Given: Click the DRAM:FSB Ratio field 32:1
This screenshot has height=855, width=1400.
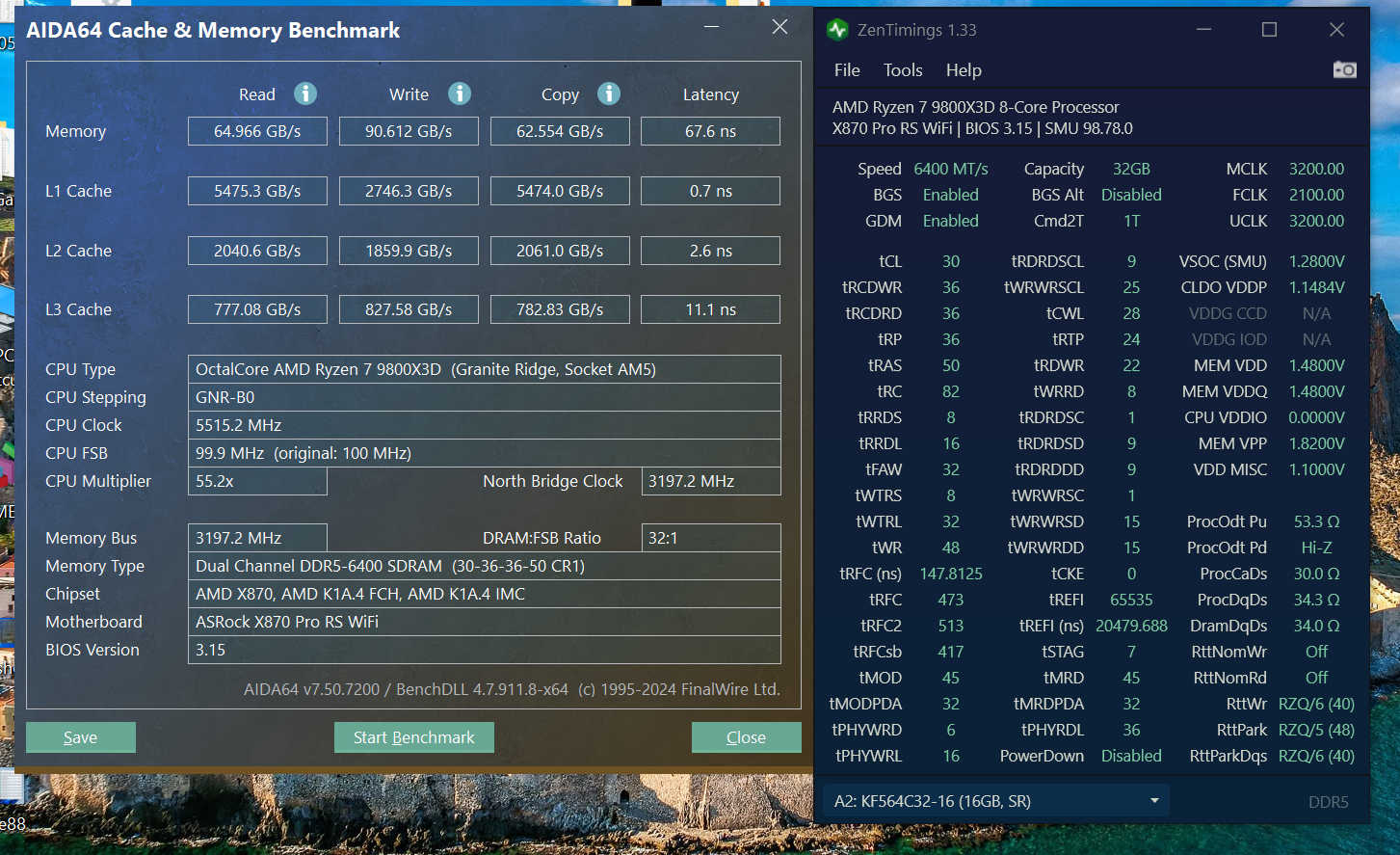Looking at the screenshot, I should point(711,538).
